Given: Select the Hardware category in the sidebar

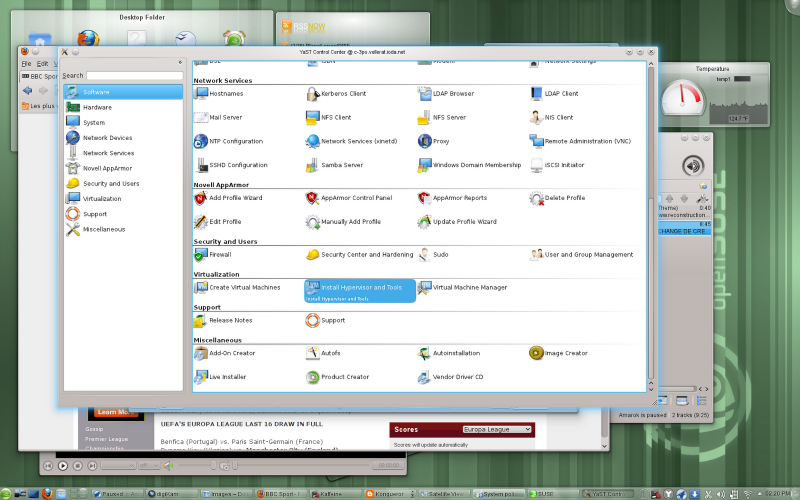Looking at the screenshot, I should click(123, 108).
